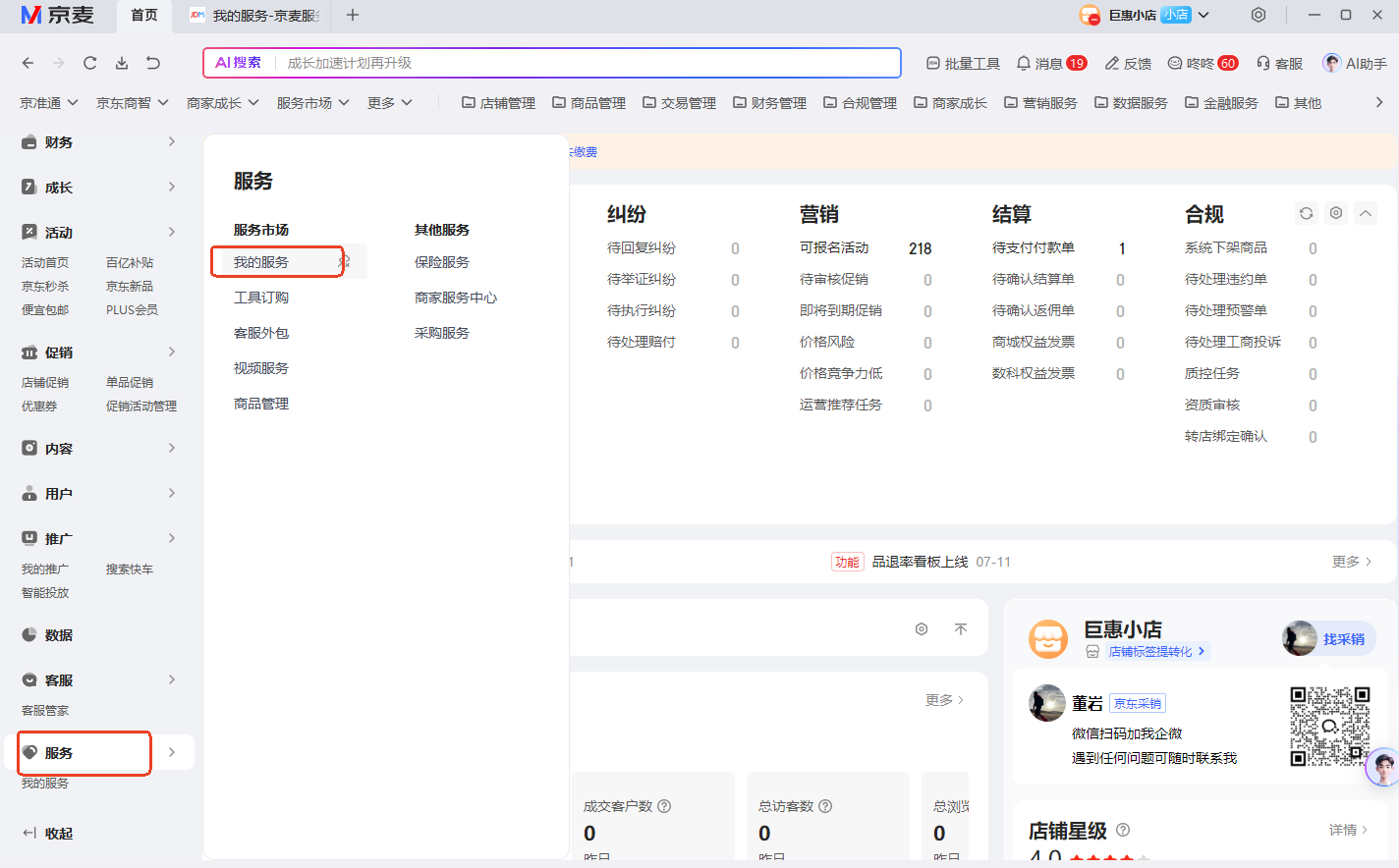Click the 店铺星级 help question icon
1399x868 pixels.
click(1123, 830)
